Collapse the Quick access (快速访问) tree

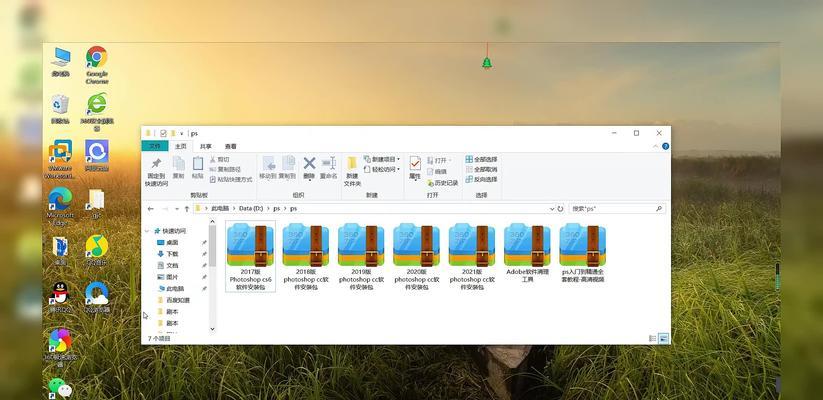tap(147, 231)
